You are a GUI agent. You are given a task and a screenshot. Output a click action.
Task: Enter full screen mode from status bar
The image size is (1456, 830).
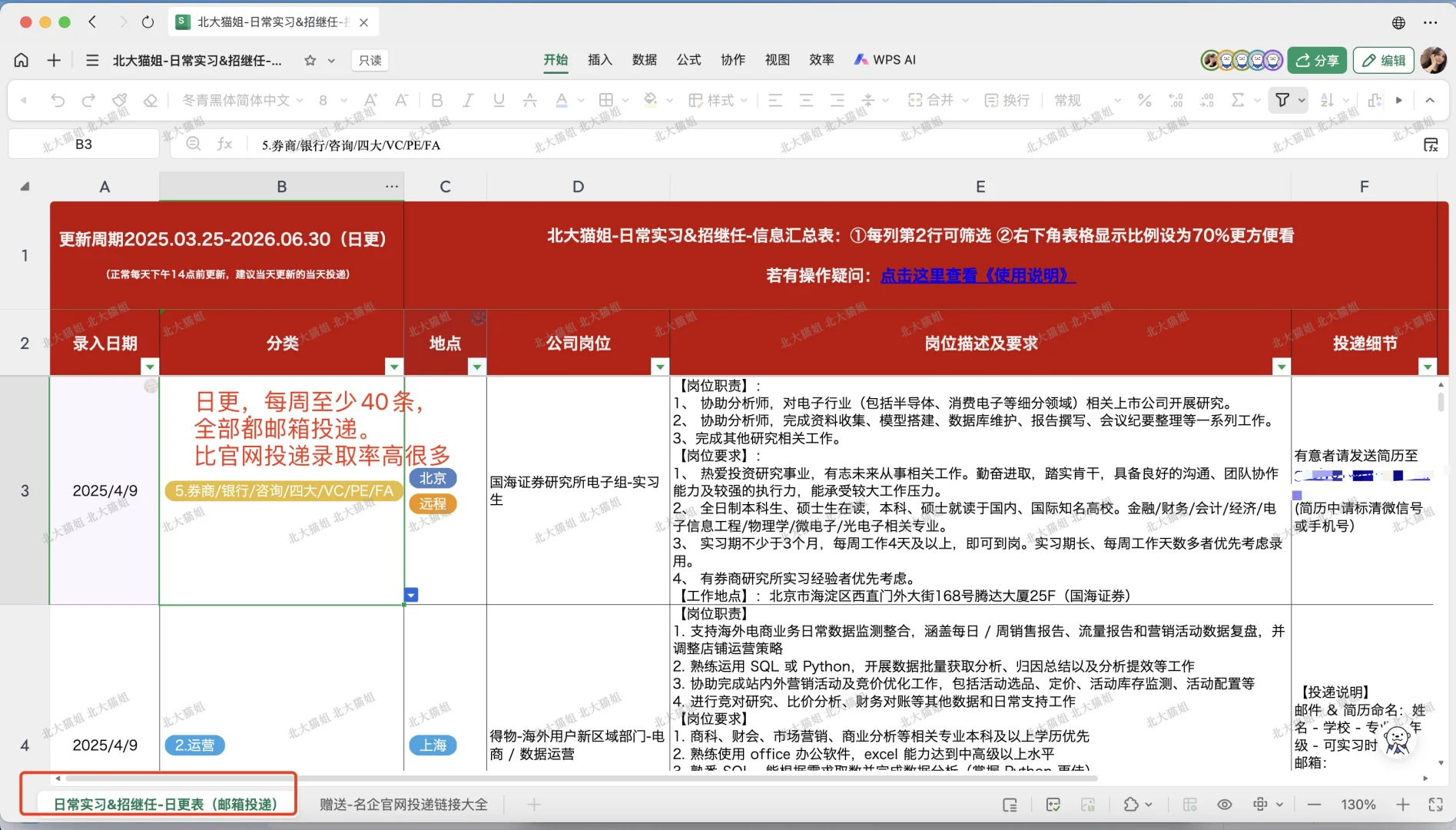coord(1436,805)
